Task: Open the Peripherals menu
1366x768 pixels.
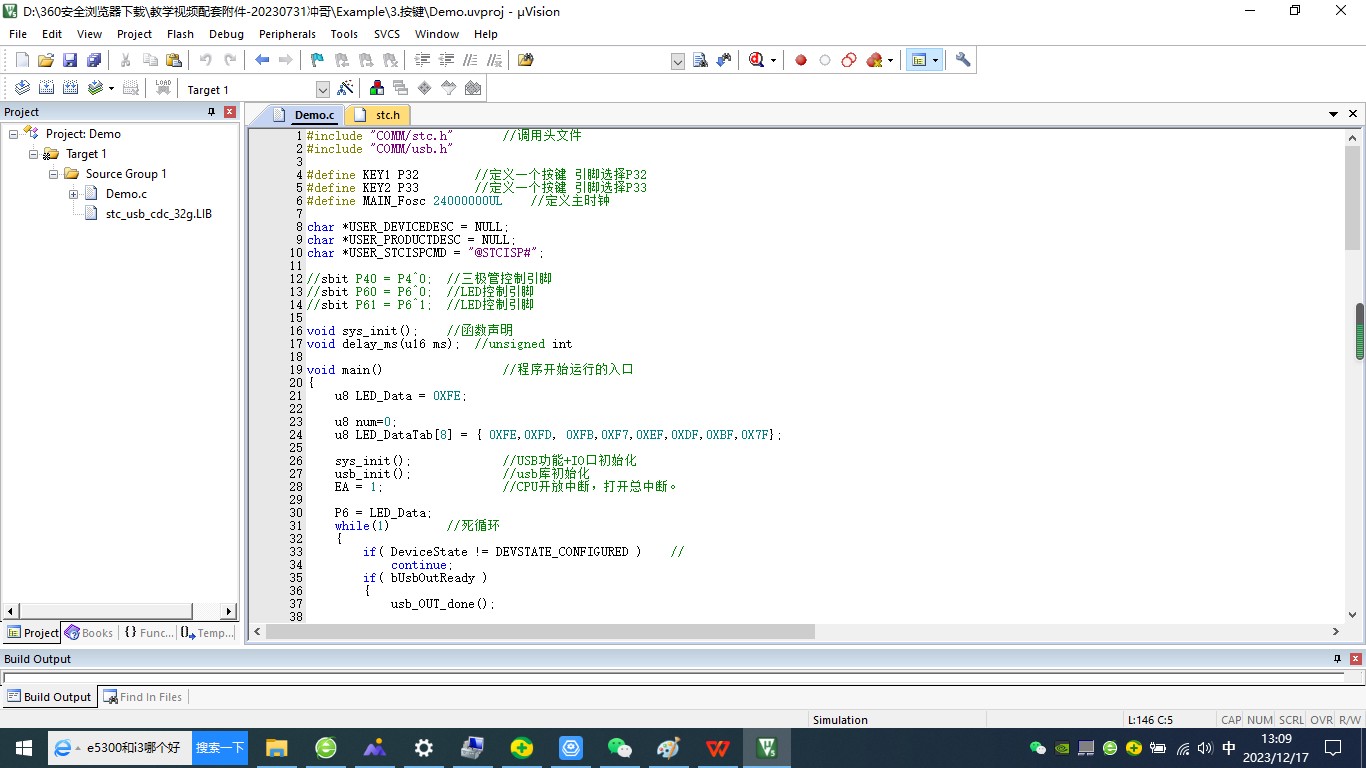Action: click(x=287, y=34)
